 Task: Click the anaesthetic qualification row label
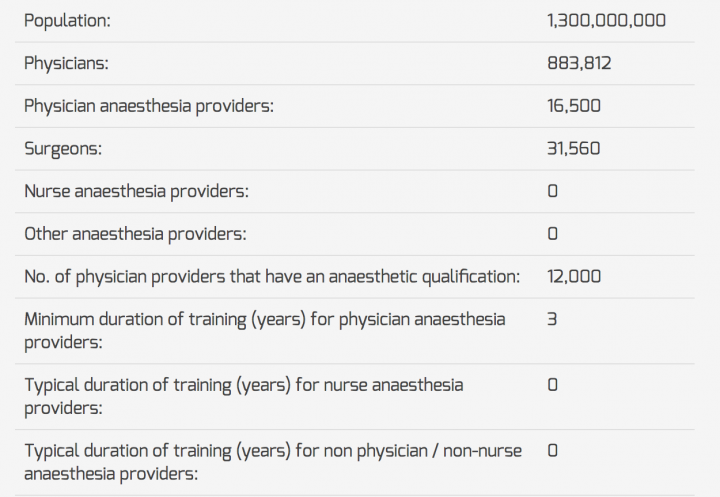click(271, 277)
